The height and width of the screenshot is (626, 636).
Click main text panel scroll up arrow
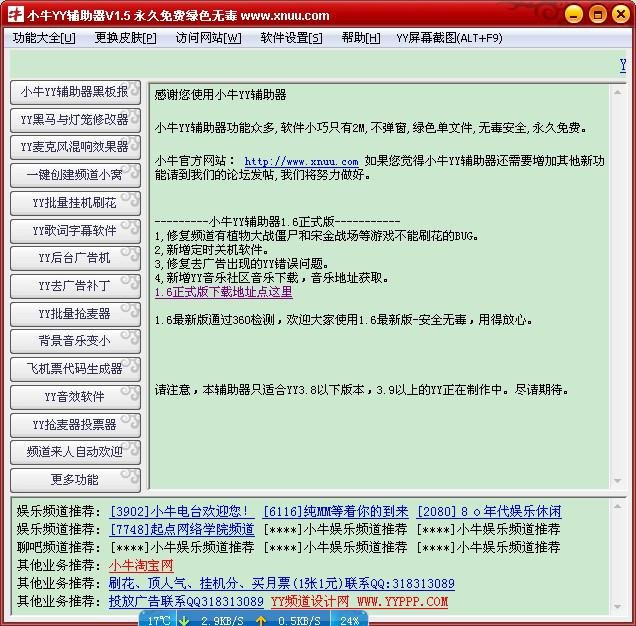coord(618,93)
